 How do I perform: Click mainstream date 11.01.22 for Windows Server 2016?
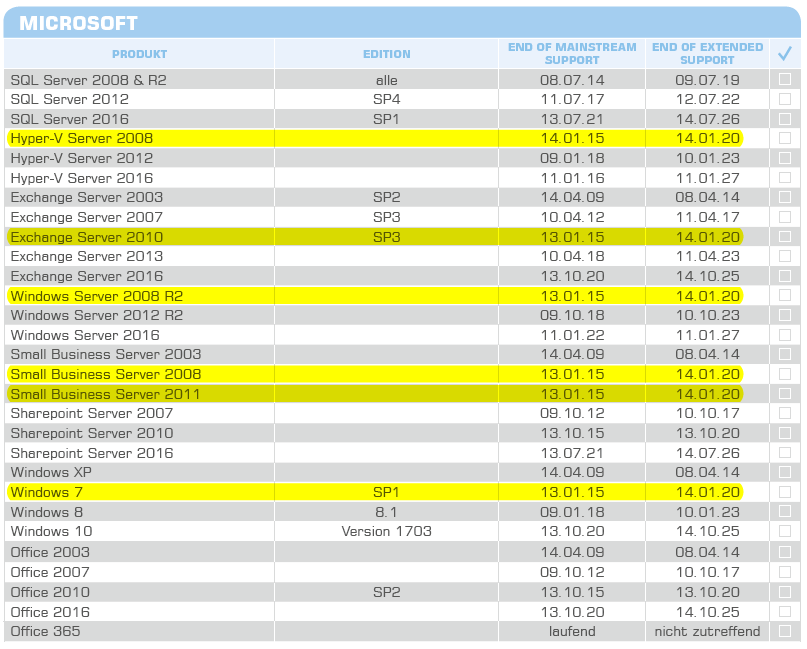[x=572, y=335]
